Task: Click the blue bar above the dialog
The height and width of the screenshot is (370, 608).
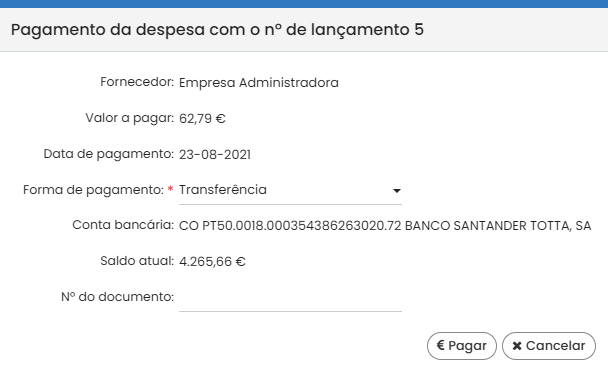Action: [304, 4]
